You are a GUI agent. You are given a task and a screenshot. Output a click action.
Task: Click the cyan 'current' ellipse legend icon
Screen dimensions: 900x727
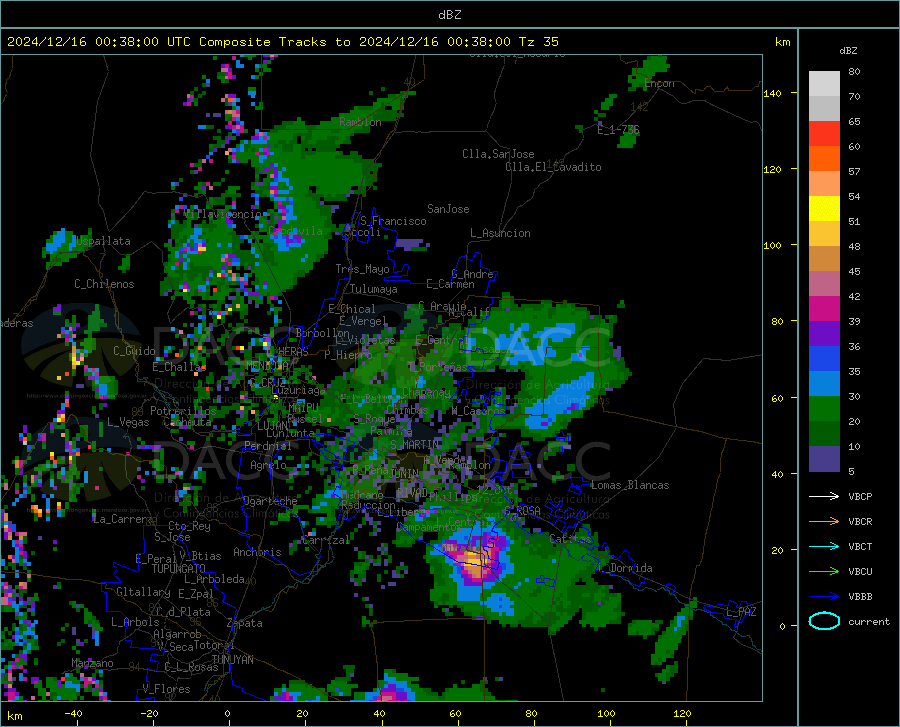[x=824, y=621]
